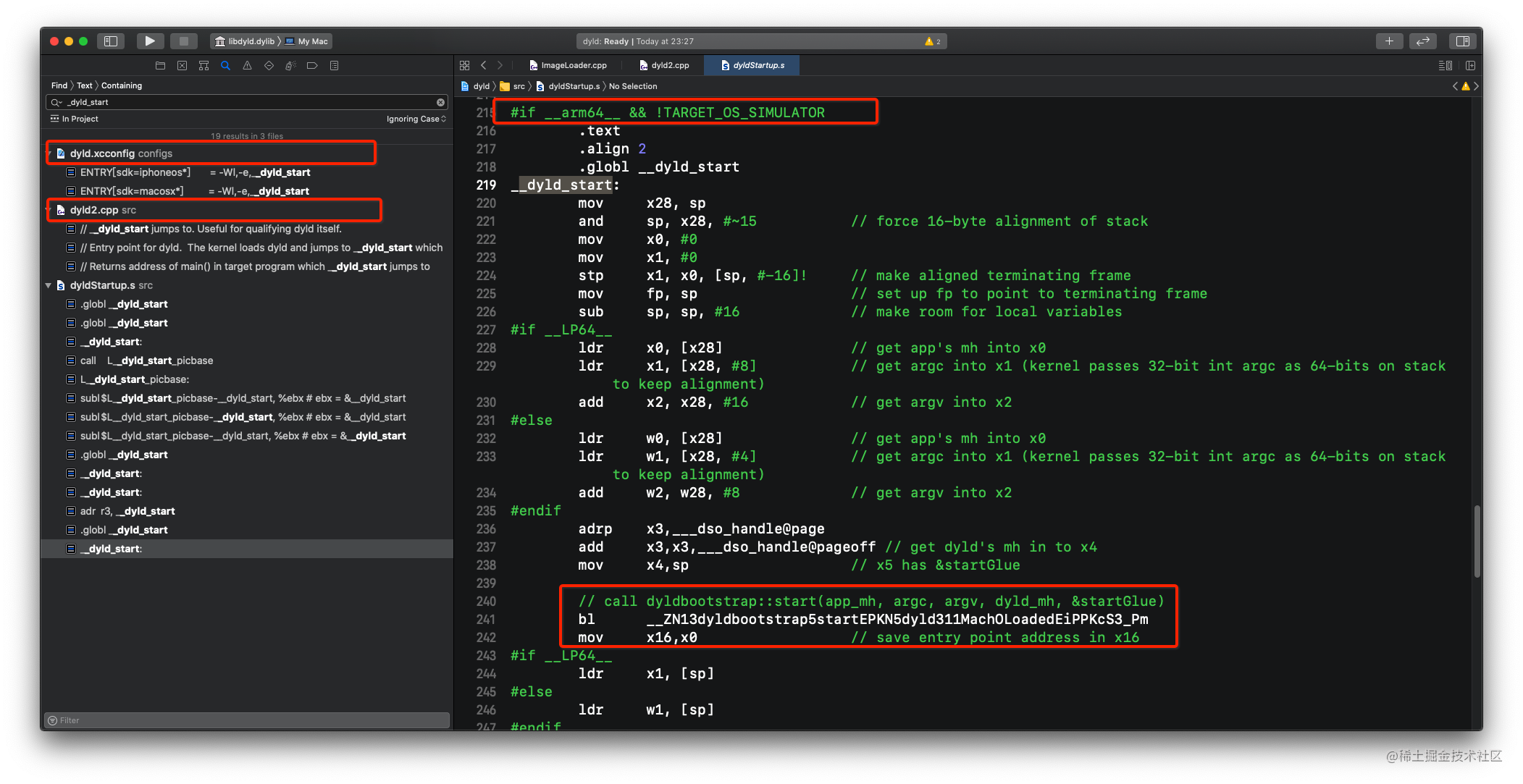This screenshot has width=1523, height=784.
Task: Click the _dyld_start search field
Action: pyautogui.click(x=246, y=102)
